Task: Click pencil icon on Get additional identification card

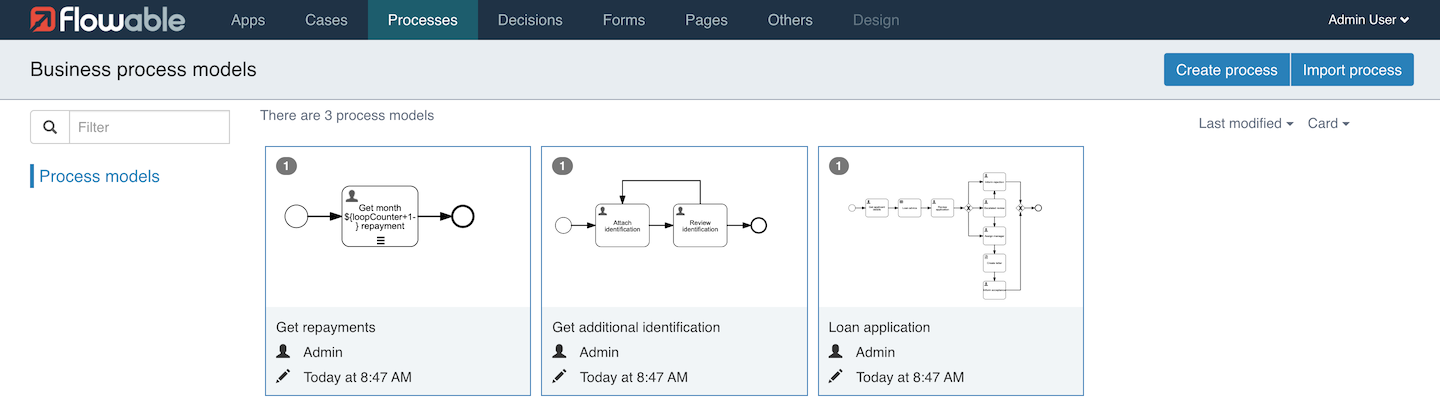Action: click(x=559, y=377)
